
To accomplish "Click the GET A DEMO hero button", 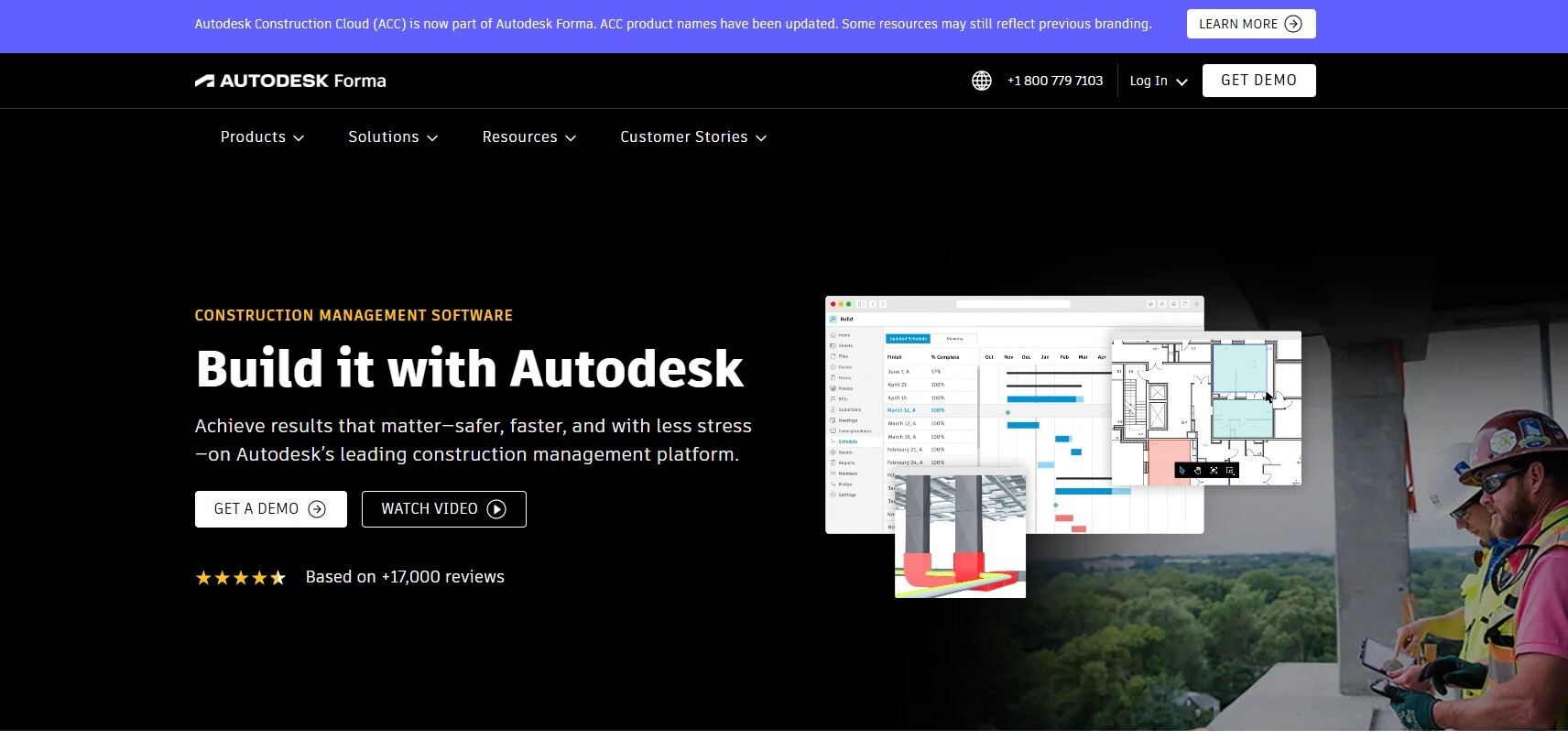I will pyautogui.click(x=271, y=509).
